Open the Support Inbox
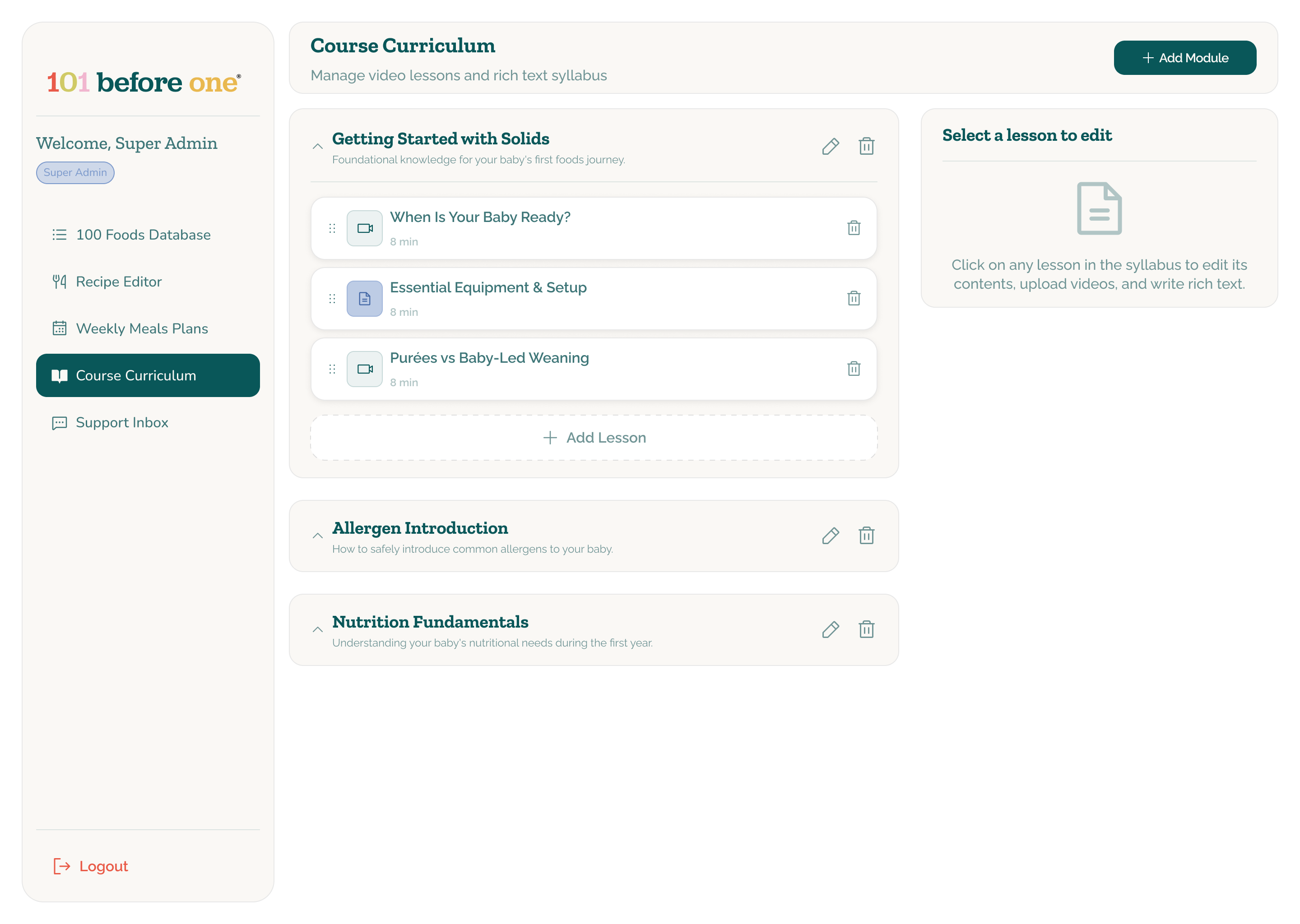 (148, 423)
